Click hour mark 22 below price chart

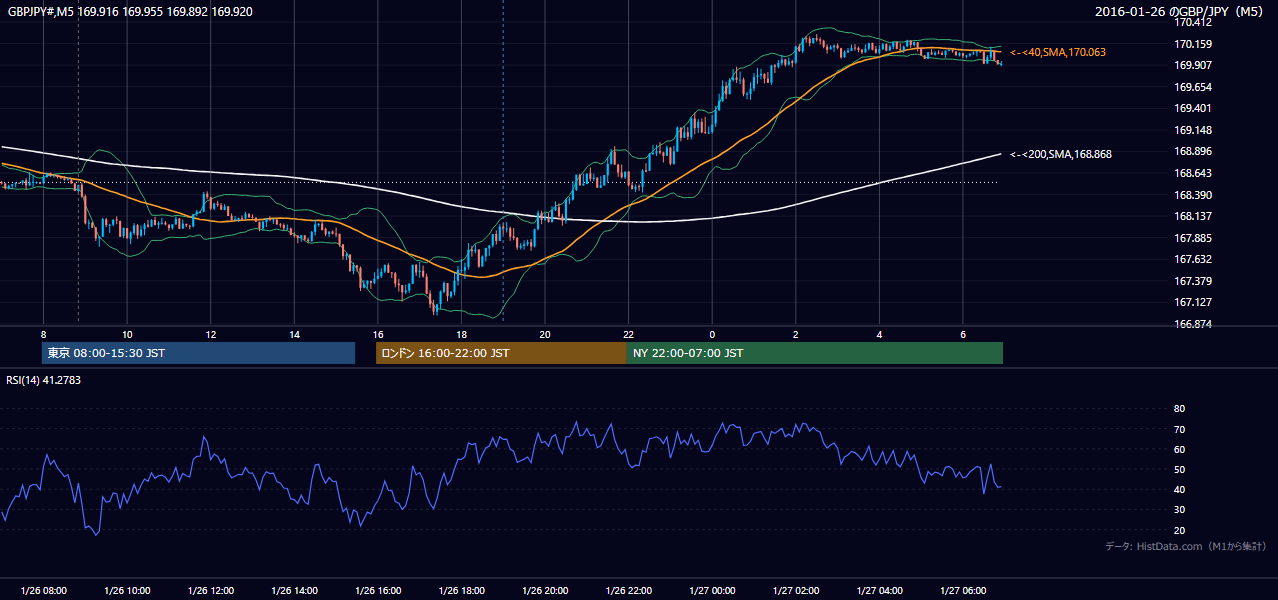[628, 334]
